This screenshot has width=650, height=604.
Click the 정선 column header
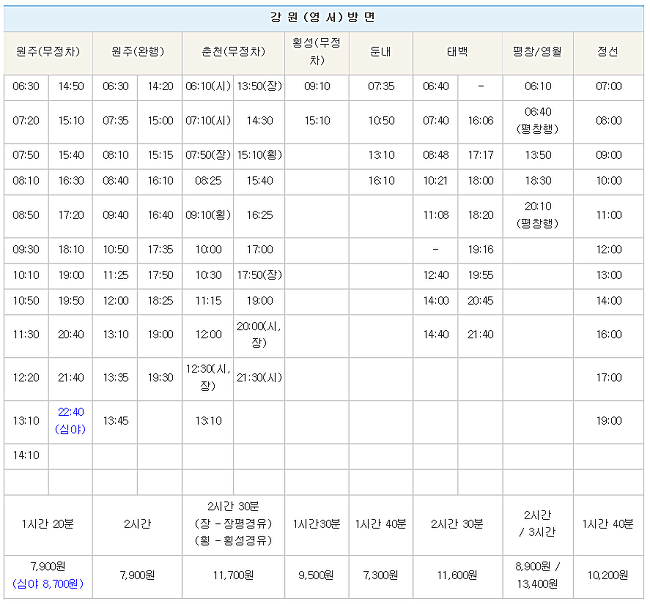(608, 52)
